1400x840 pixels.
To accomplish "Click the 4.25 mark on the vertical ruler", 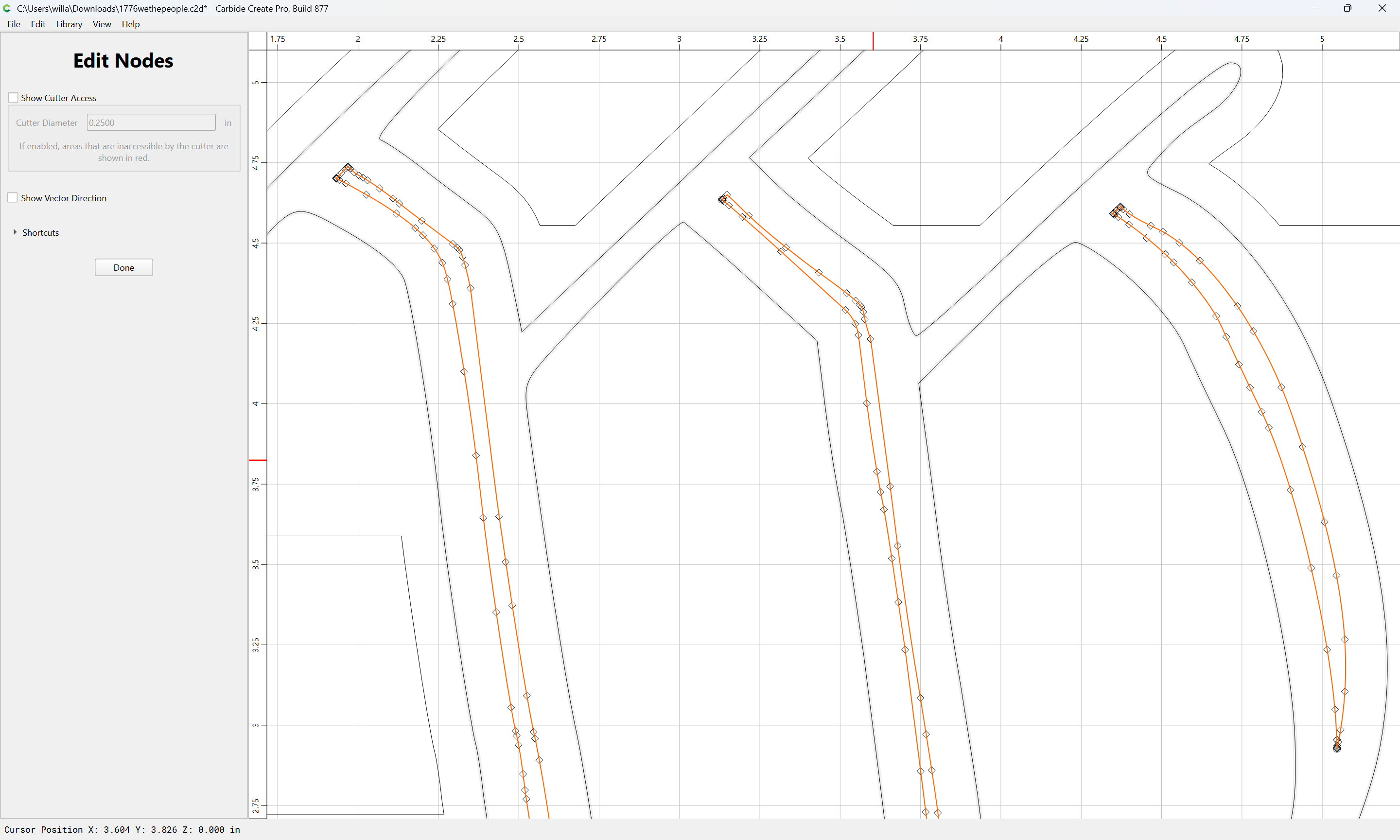I will pos(255,323).
